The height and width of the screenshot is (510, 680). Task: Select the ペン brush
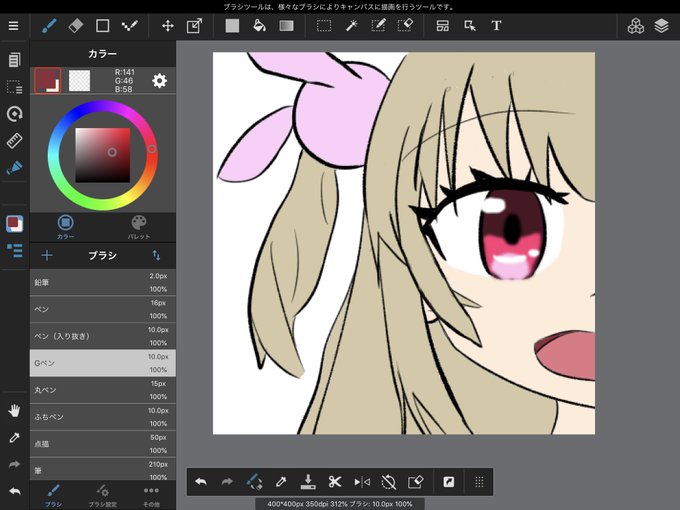click(103, 309)
